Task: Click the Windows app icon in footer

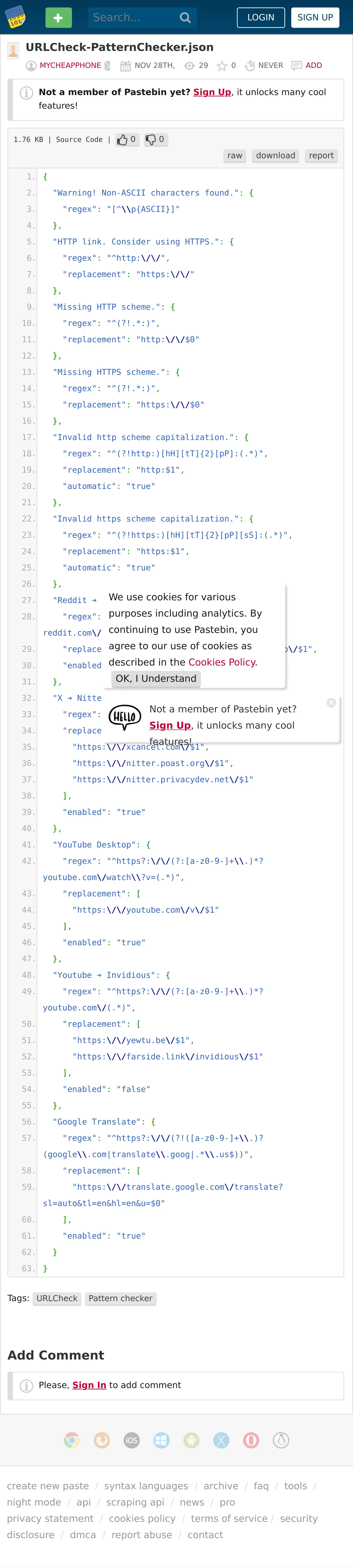Action: pyautogui.click(x=161, y=1440)
